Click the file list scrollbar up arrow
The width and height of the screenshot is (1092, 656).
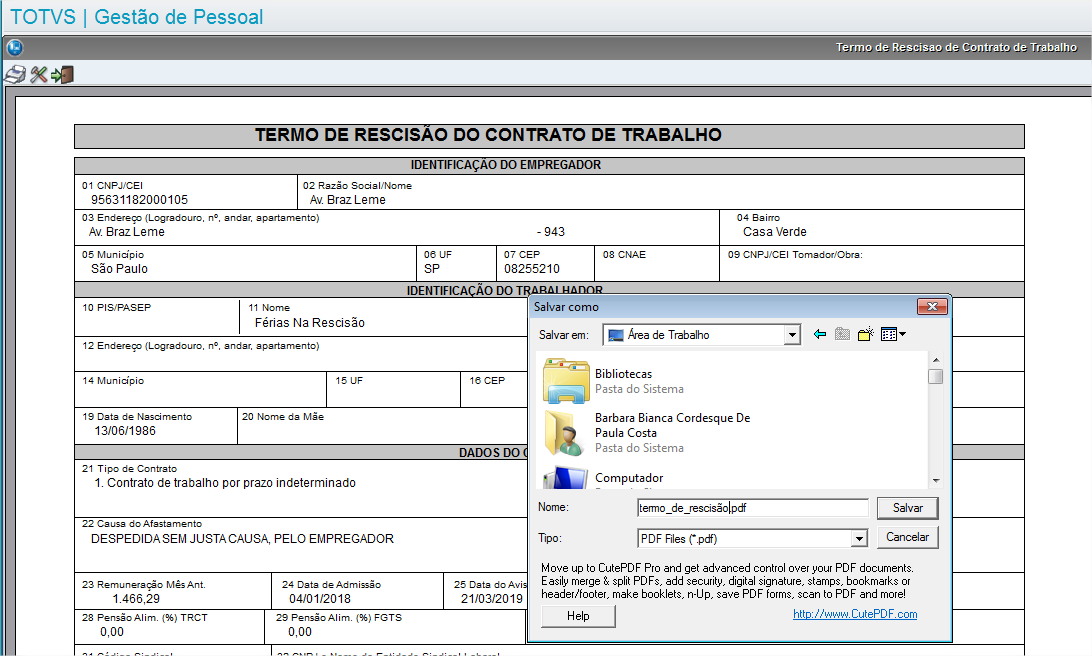(936, 360)
